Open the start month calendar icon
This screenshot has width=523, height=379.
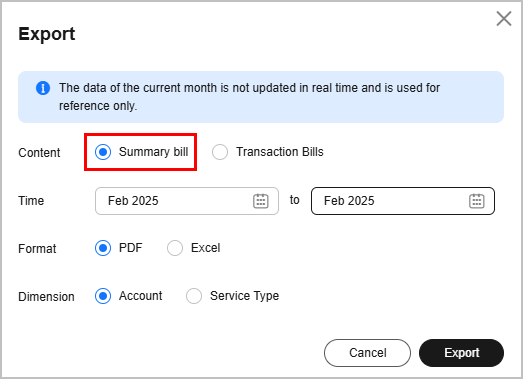(260, 201)
